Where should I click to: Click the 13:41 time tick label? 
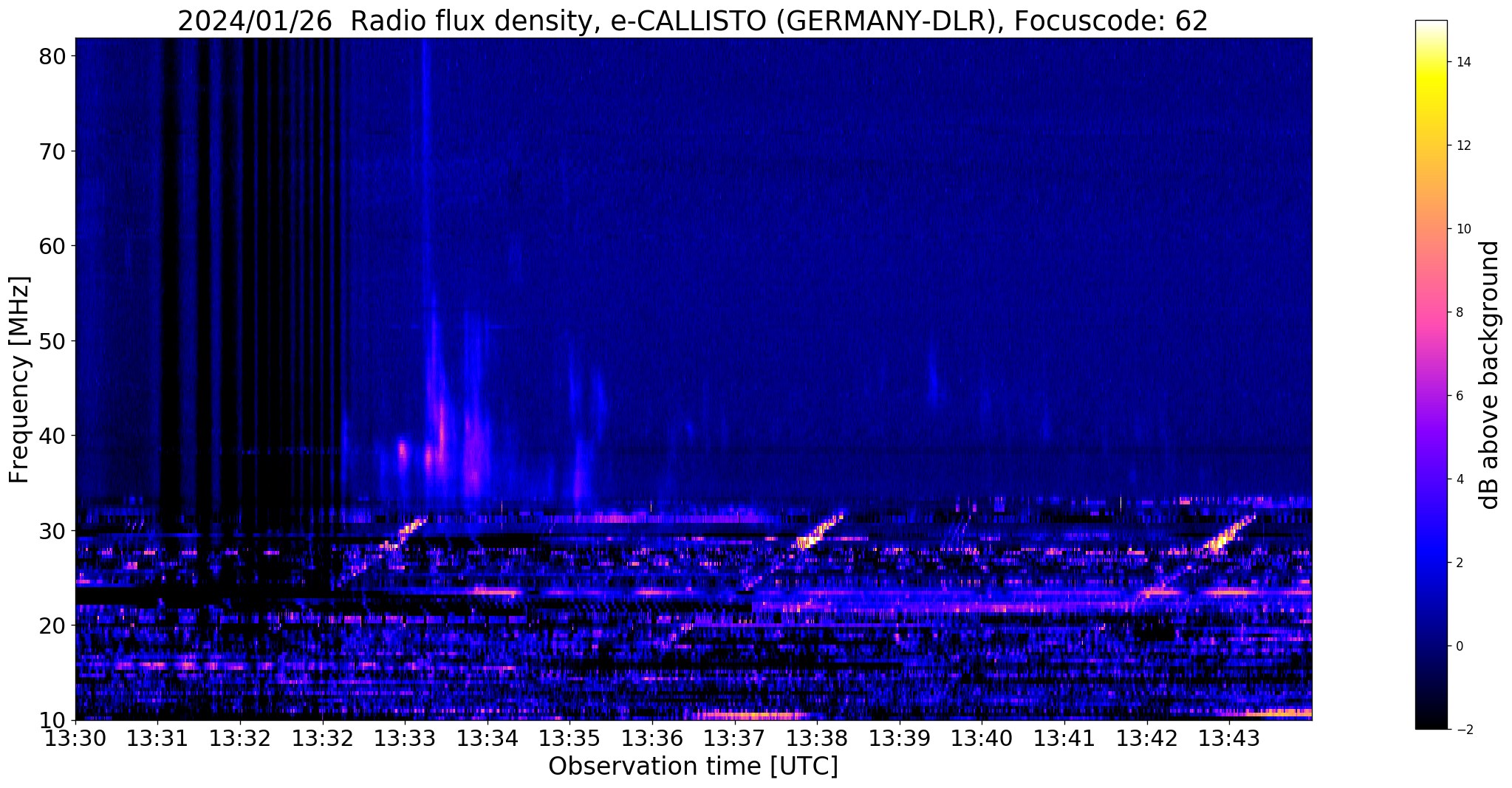[1064, 739]
